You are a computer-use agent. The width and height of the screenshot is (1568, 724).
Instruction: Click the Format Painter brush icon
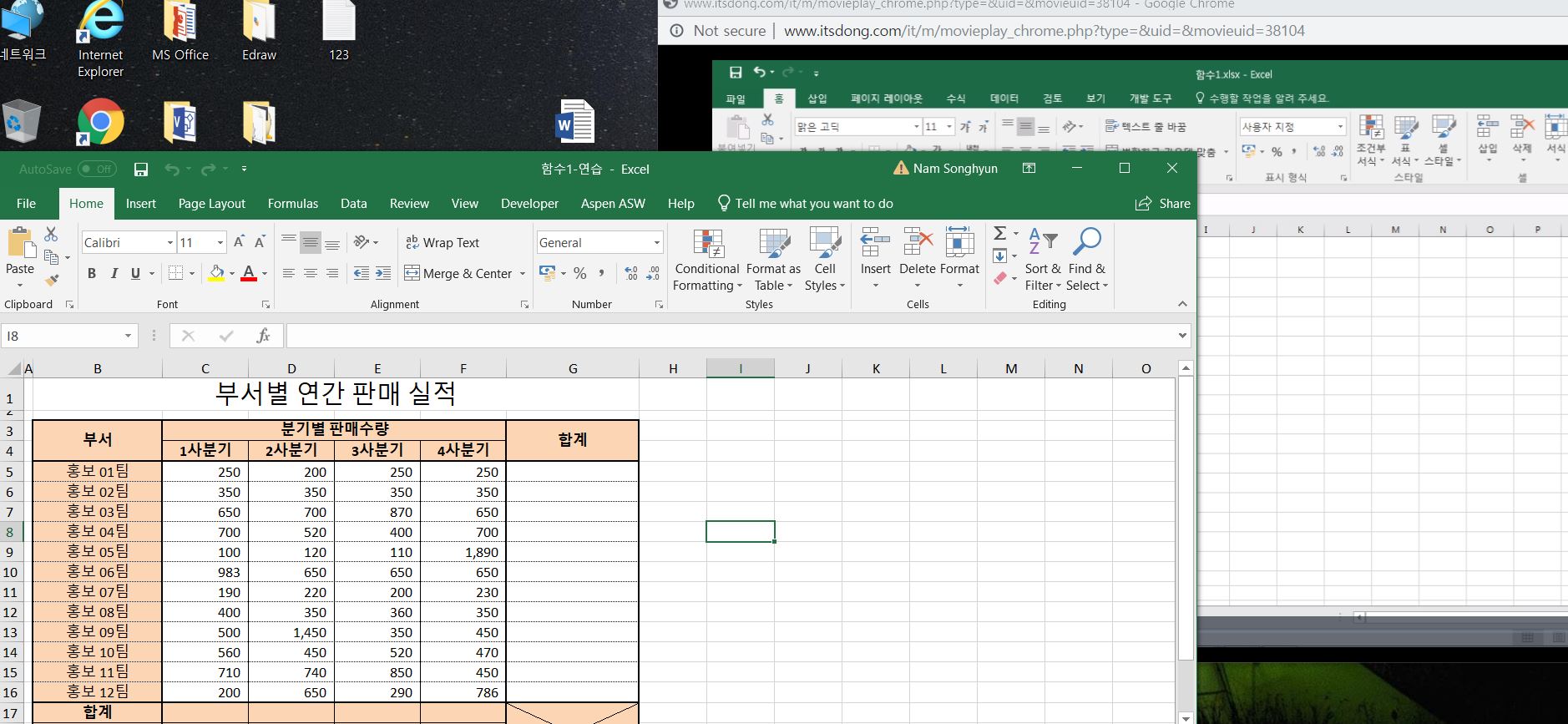(52, 280)
